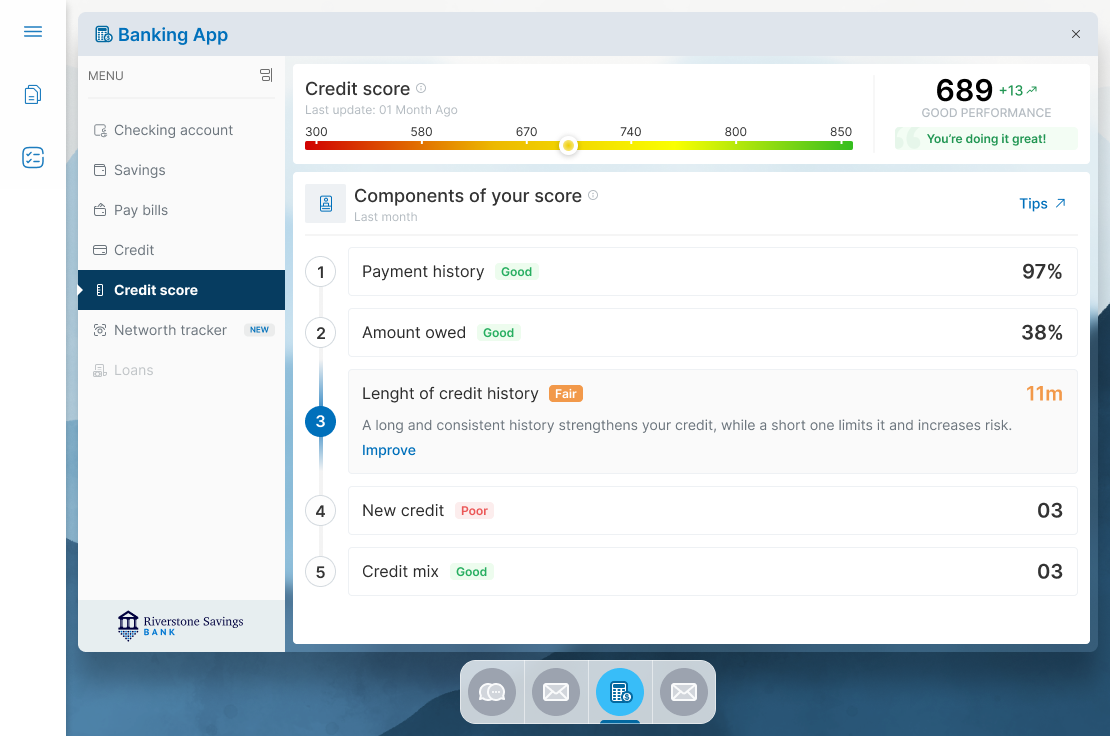Open the hamburger menu in the left rail
This screenshot has width=1110, height=736.
click(32, 31)
